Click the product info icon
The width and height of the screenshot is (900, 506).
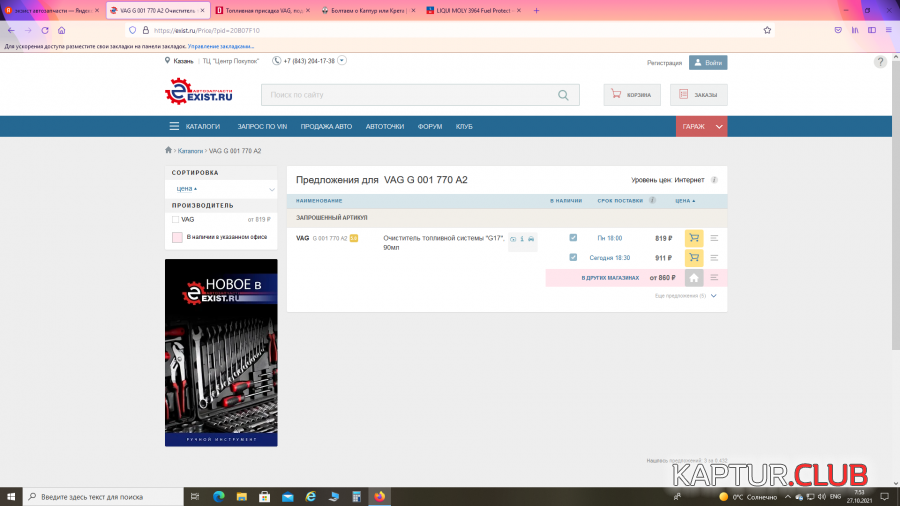pos(522,239)
